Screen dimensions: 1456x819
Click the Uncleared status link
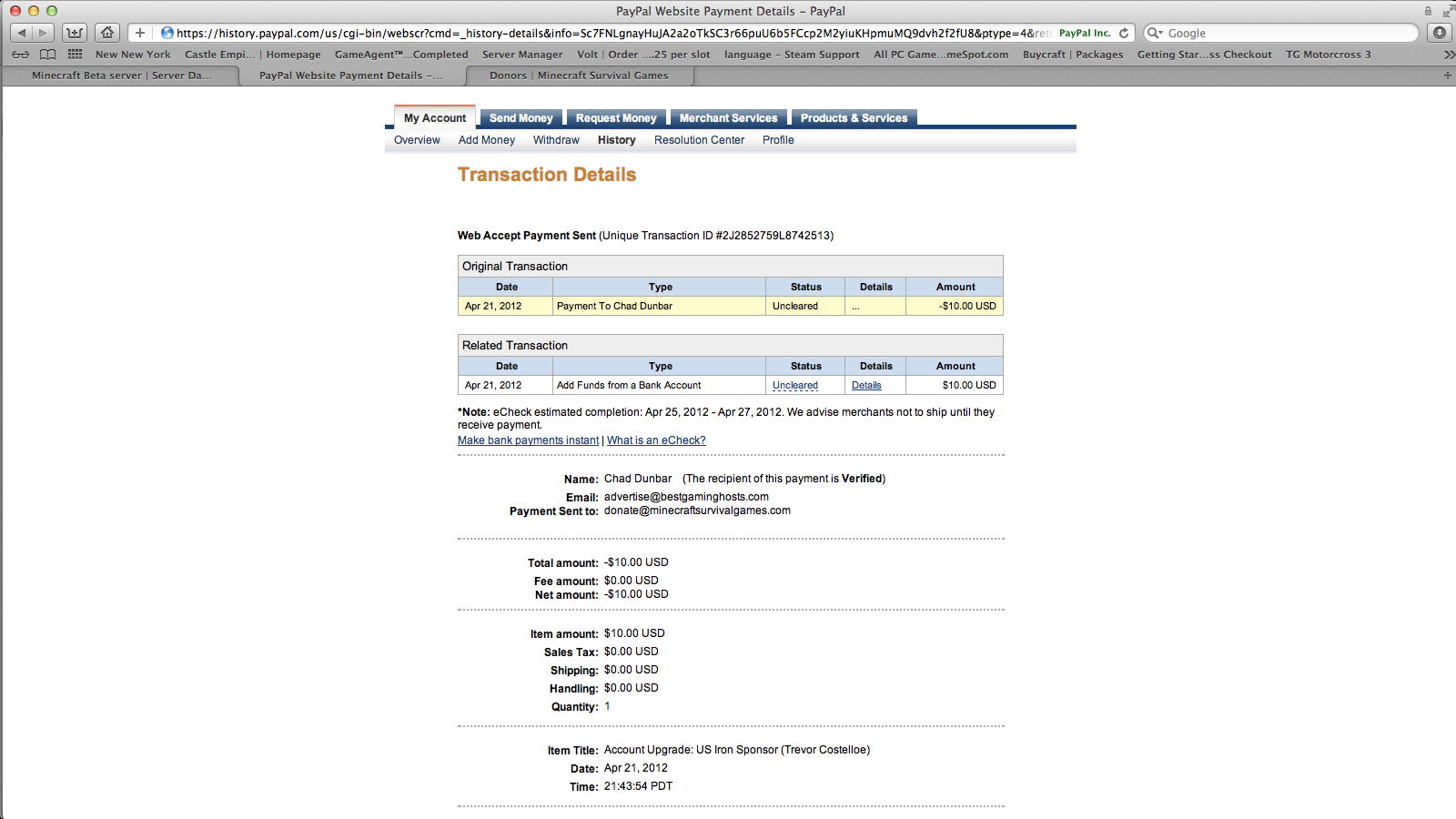pos(795,386)
